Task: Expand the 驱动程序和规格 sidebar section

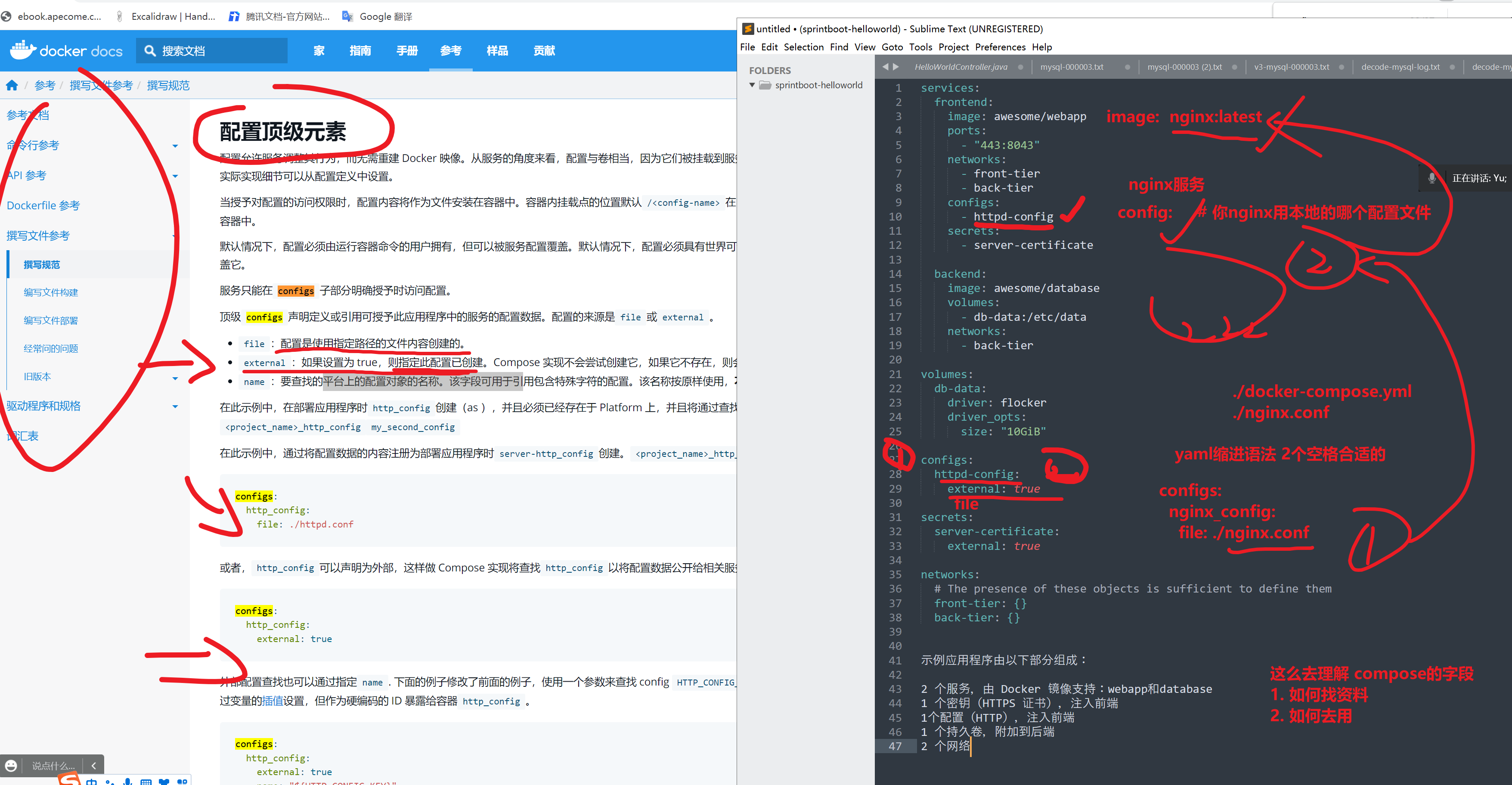Action: pyautogui.click(x=175, y=406)
